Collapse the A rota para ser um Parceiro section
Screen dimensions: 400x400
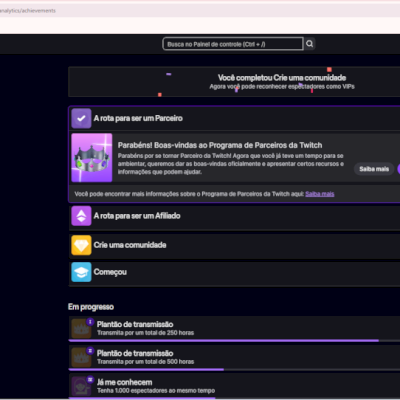tap(235, 118)
